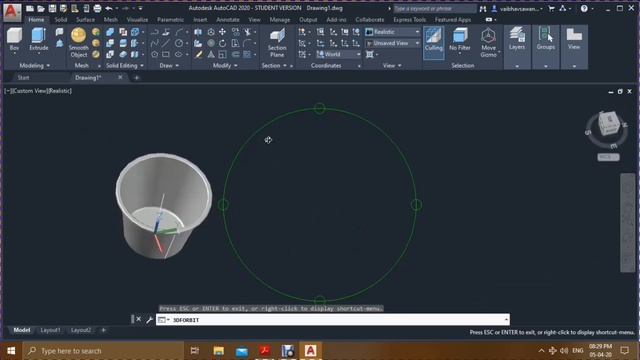Expand the View panel title dropdown
The width and height of the screenshot is (640, 360).
pos(392,65)
